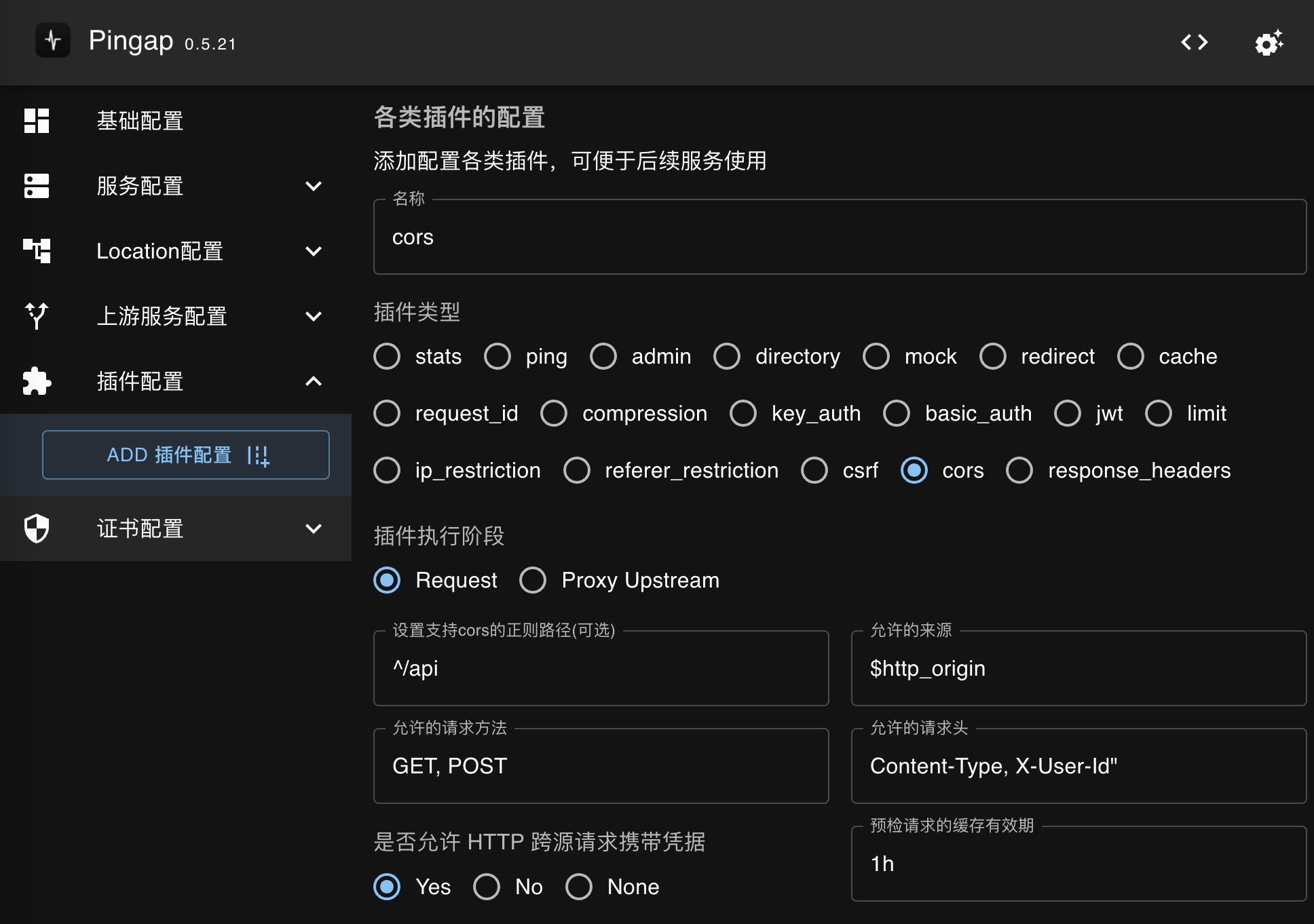Focus the 名称 input containing cors
This screenshot has height=924, width=1314.
click(840, 237)
